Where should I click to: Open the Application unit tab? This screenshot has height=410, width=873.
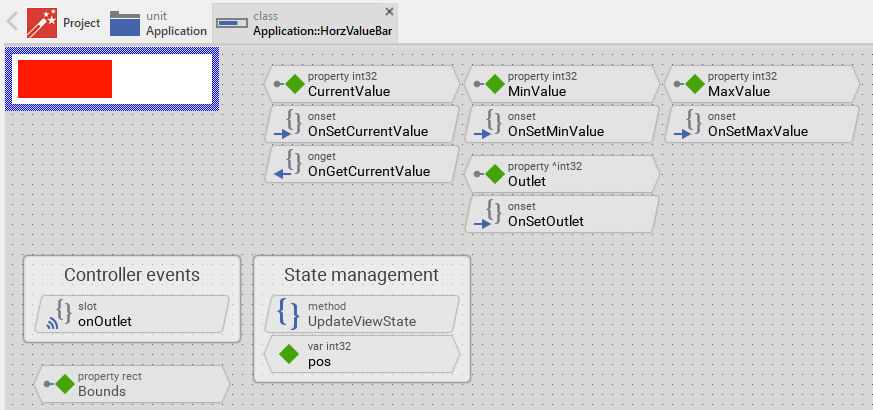pos(158,23)
